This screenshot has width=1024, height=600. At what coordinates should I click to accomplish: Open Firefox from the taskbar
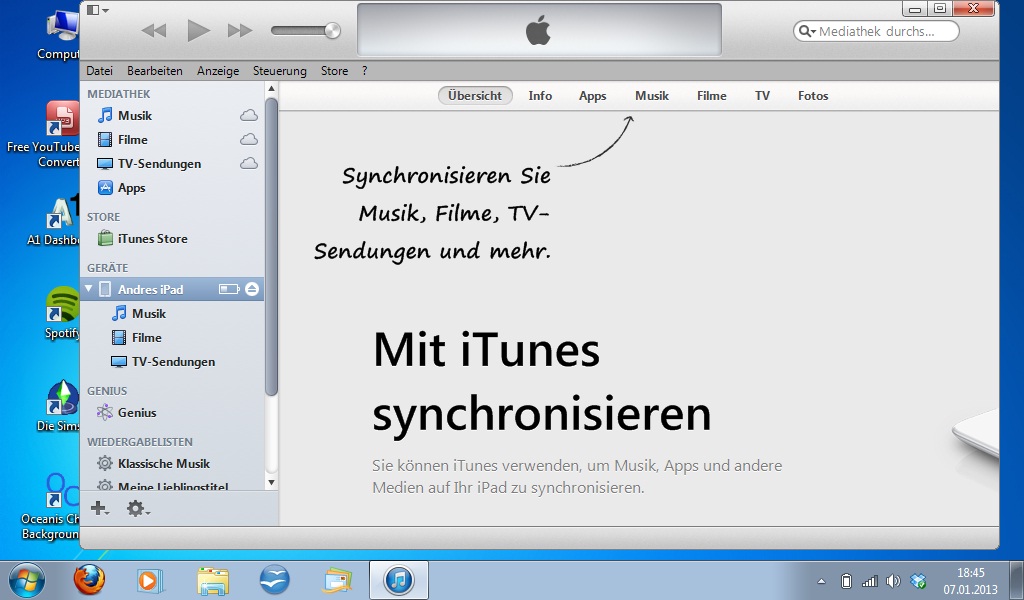pyautogui.click(x=89, y=579)
